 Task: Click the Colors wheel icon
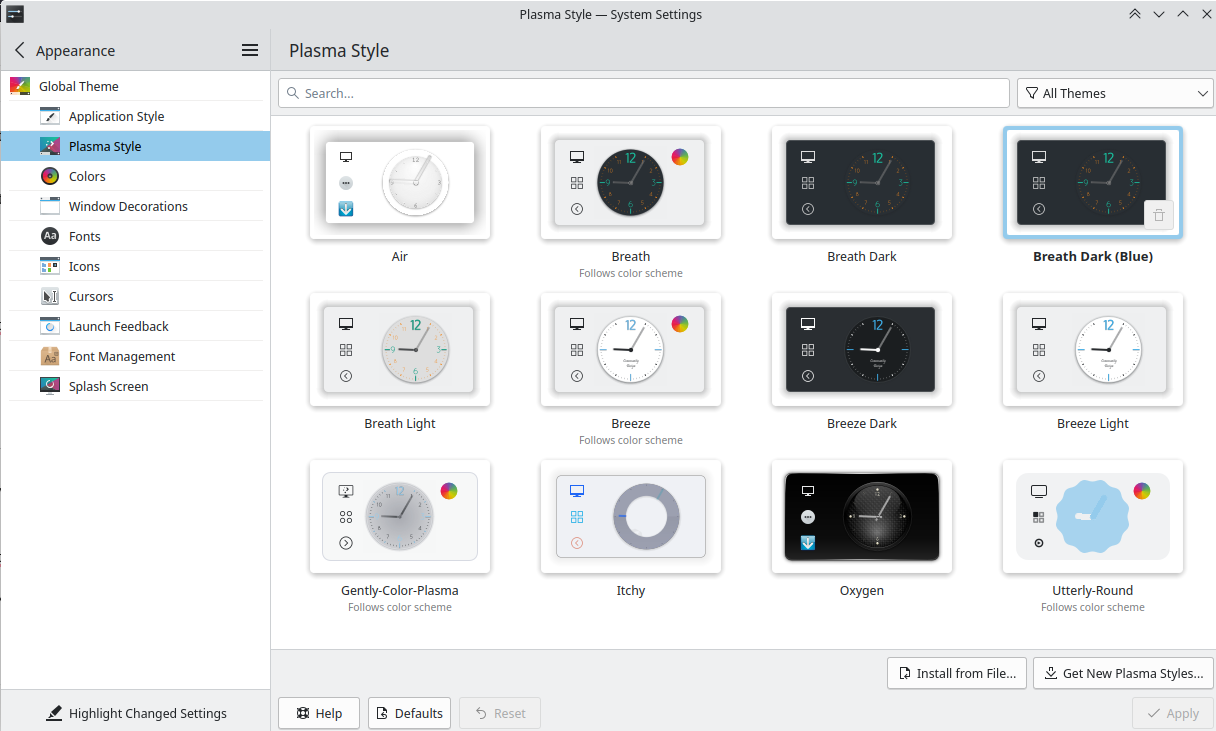[50, 176]
